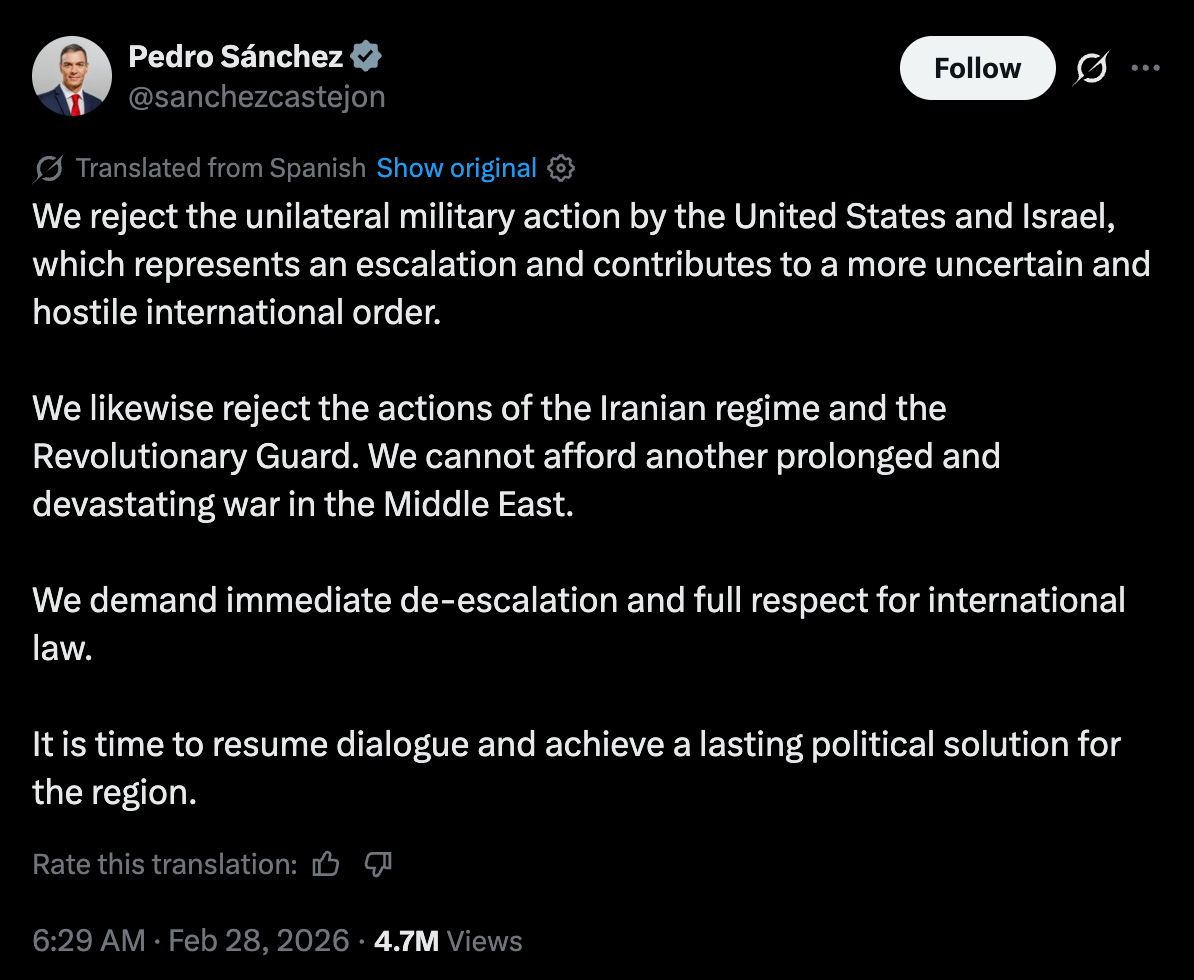1194x980 pixels.
Task: Visit the @sanchezcastejon handle link
Action: tap(257, 96)
